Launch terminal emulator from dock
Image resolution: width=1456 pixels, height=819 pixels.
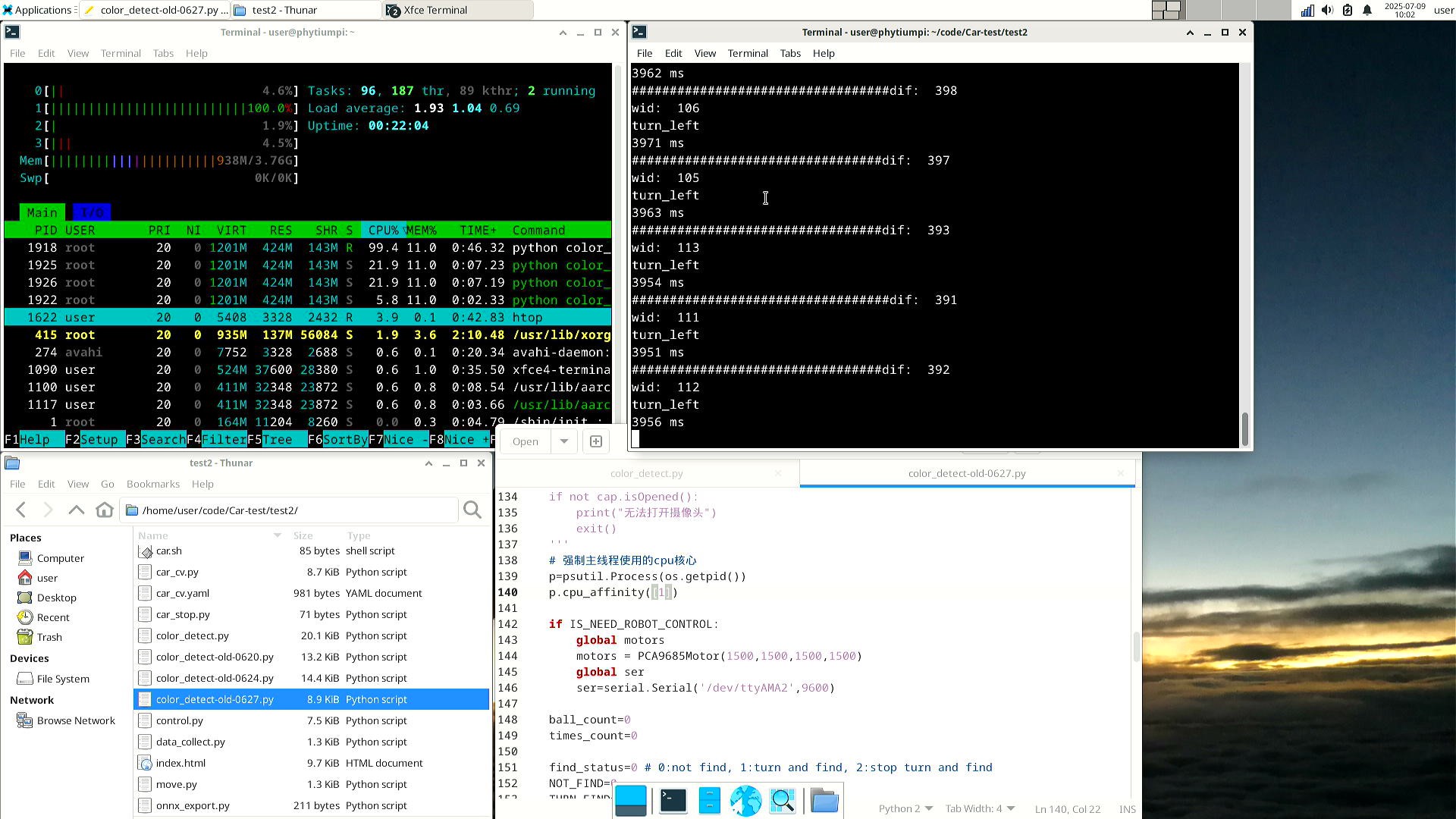click(673, 801)
